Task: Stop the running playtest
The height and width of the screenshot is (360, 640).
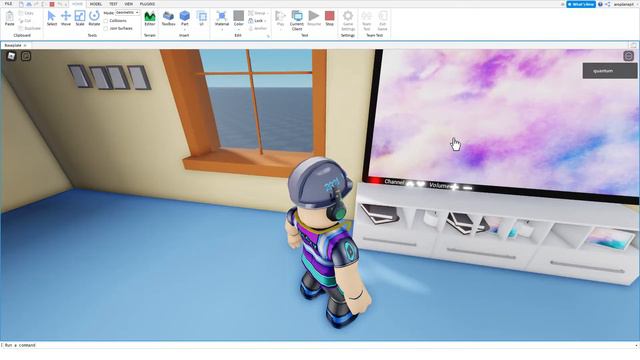Action: (329, 18)
